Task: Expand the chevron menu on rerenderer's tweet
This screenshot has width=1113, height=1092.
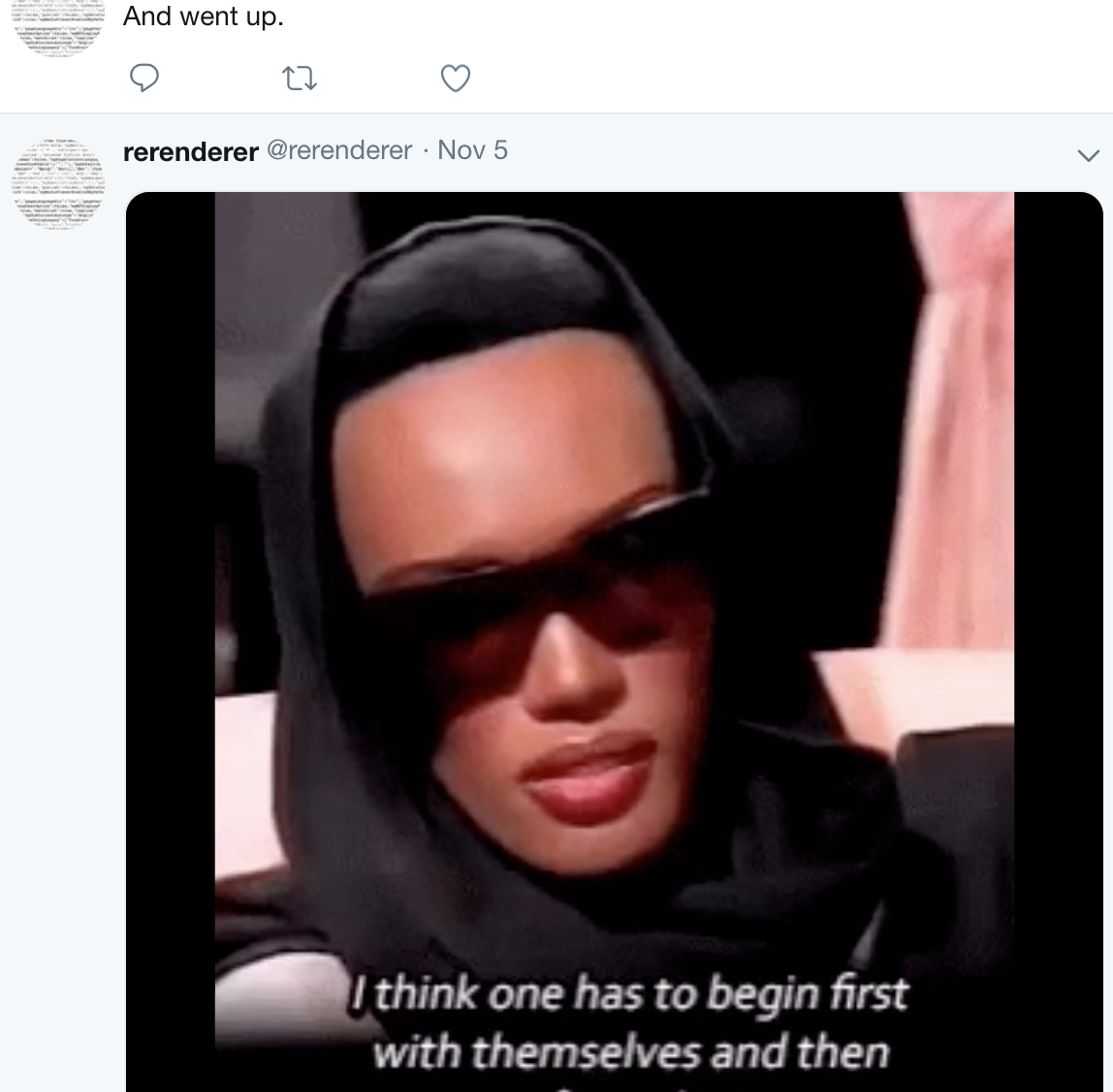Action: [x=1088, y=155]
